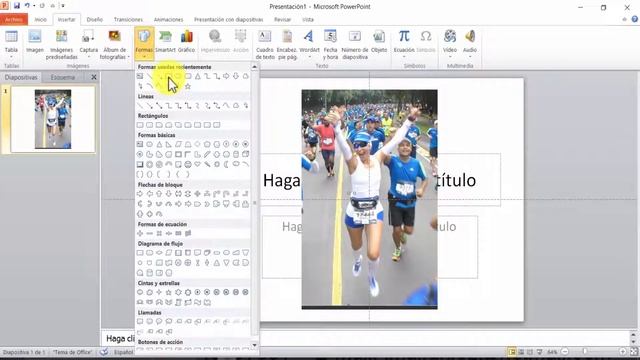Image resolution: width=640 pixels, height=360 pixels.
Task: Insert a Gráfico chart
Action: pyautogui.click(x=187, y=42)
